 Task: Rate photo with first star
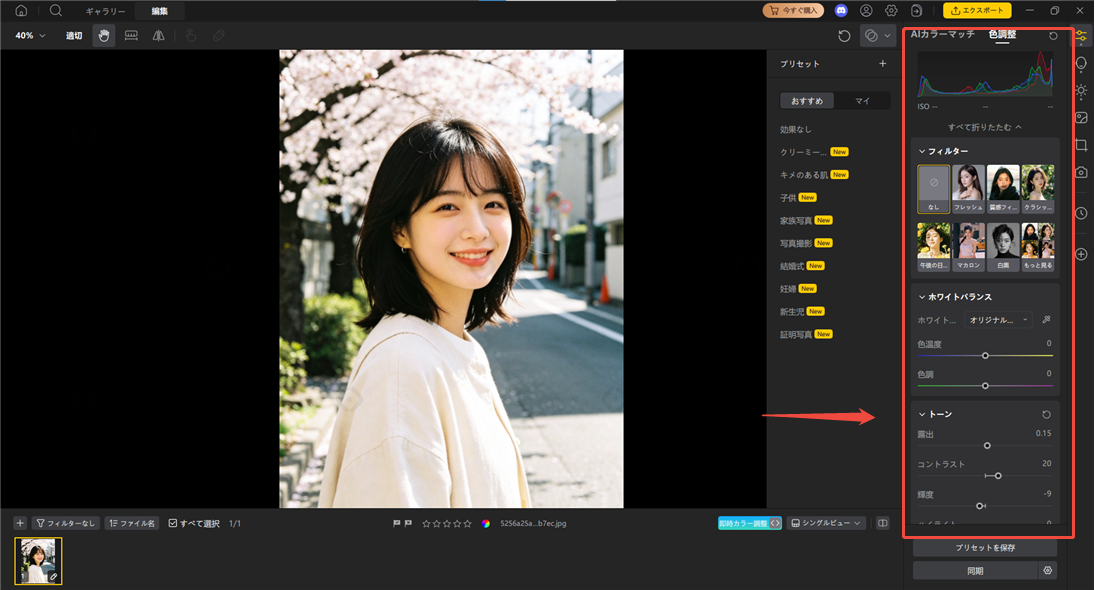click(426, 524)
